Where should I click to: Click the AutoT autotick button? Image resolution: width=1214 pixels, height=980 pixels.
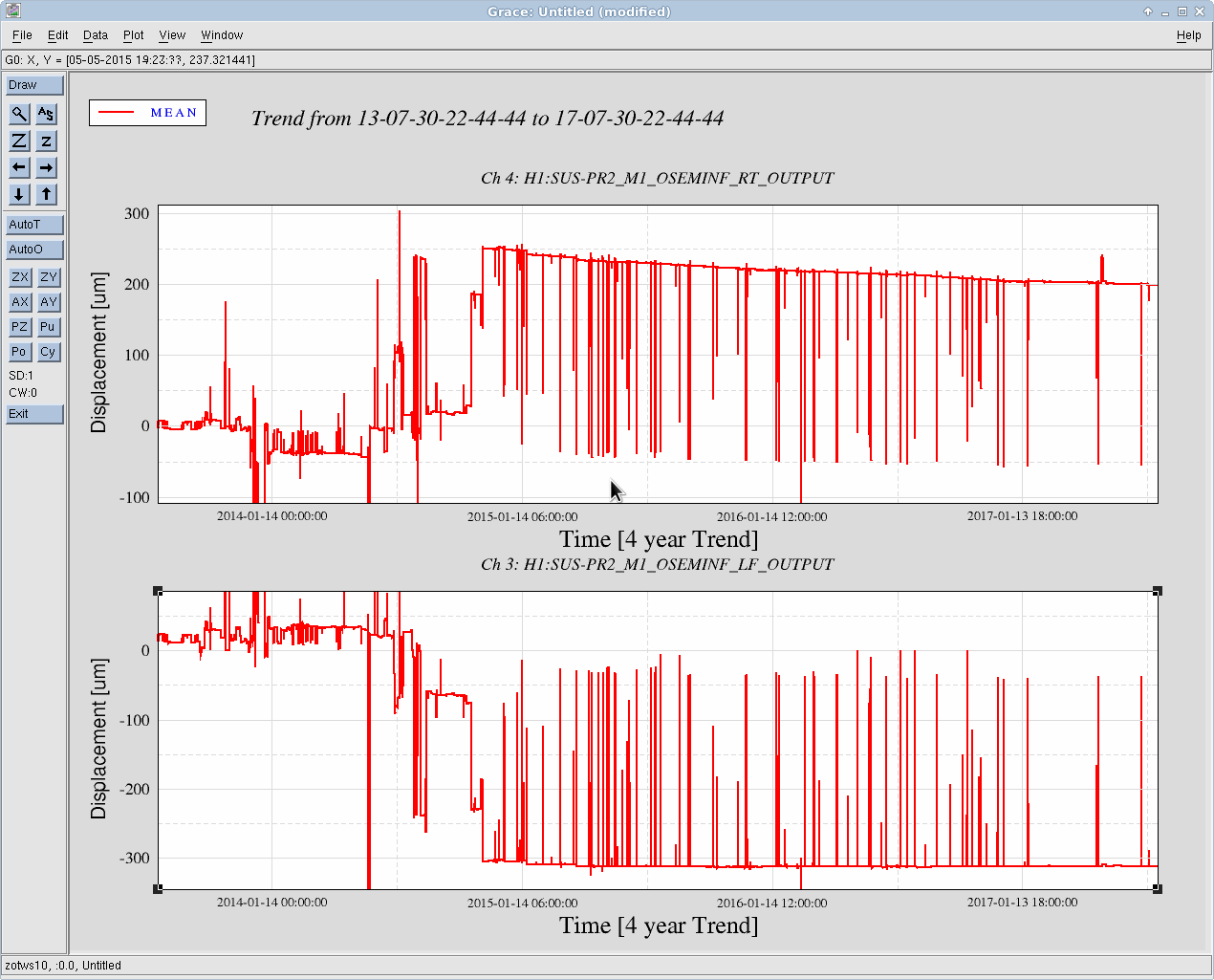(35, 225)
